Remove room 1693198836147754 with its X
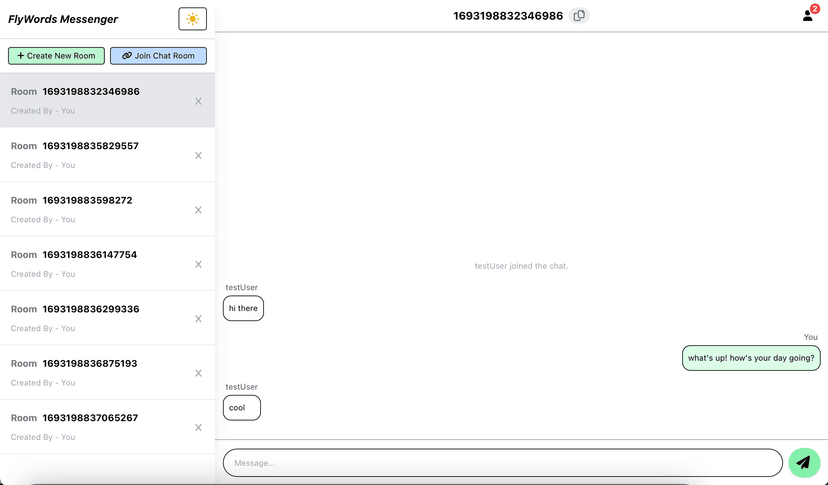Screen dimensions: 828x485 tap(198, 264)
